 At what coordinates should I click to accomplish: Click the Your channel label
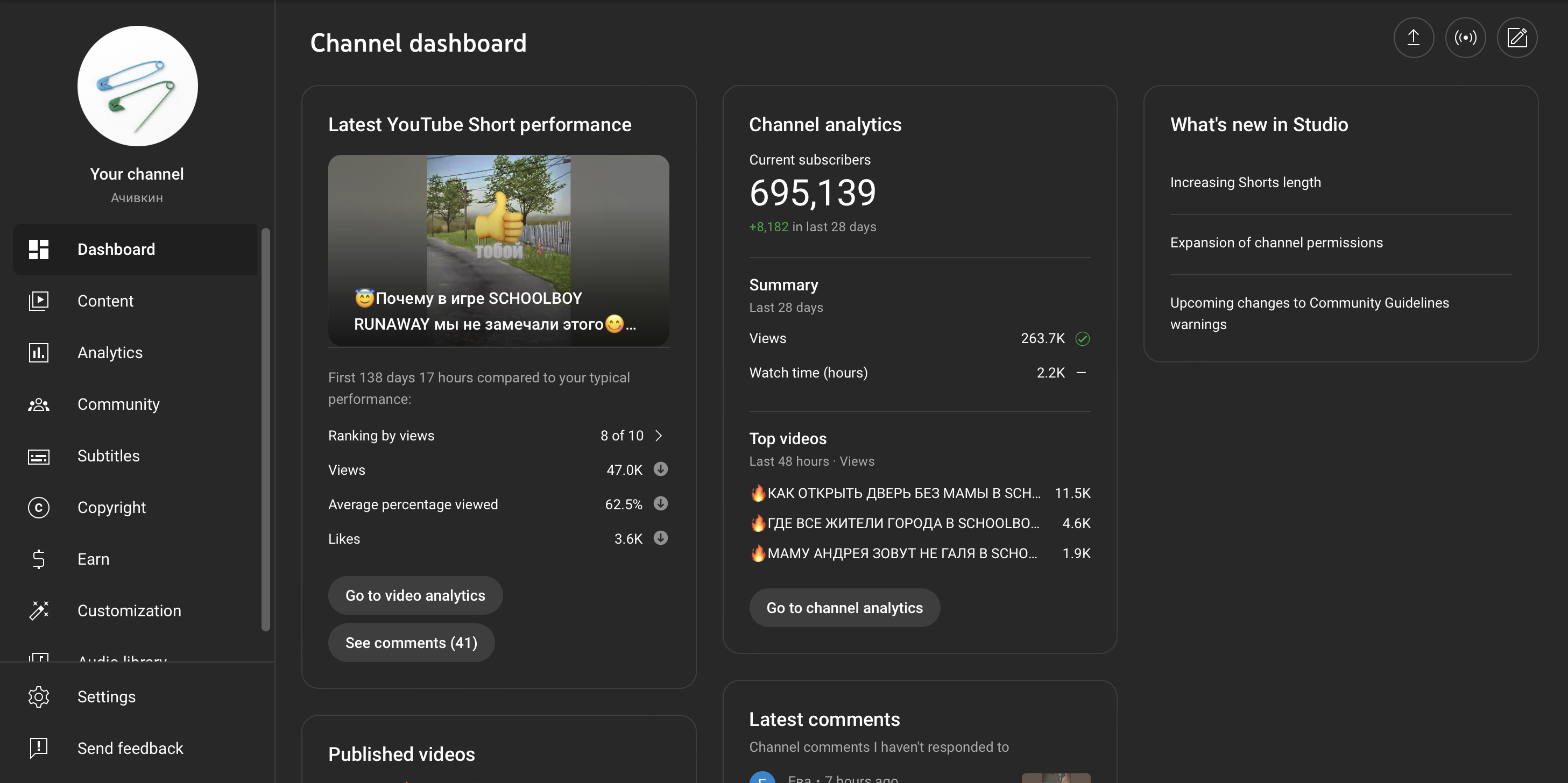[x=137, y=174]
